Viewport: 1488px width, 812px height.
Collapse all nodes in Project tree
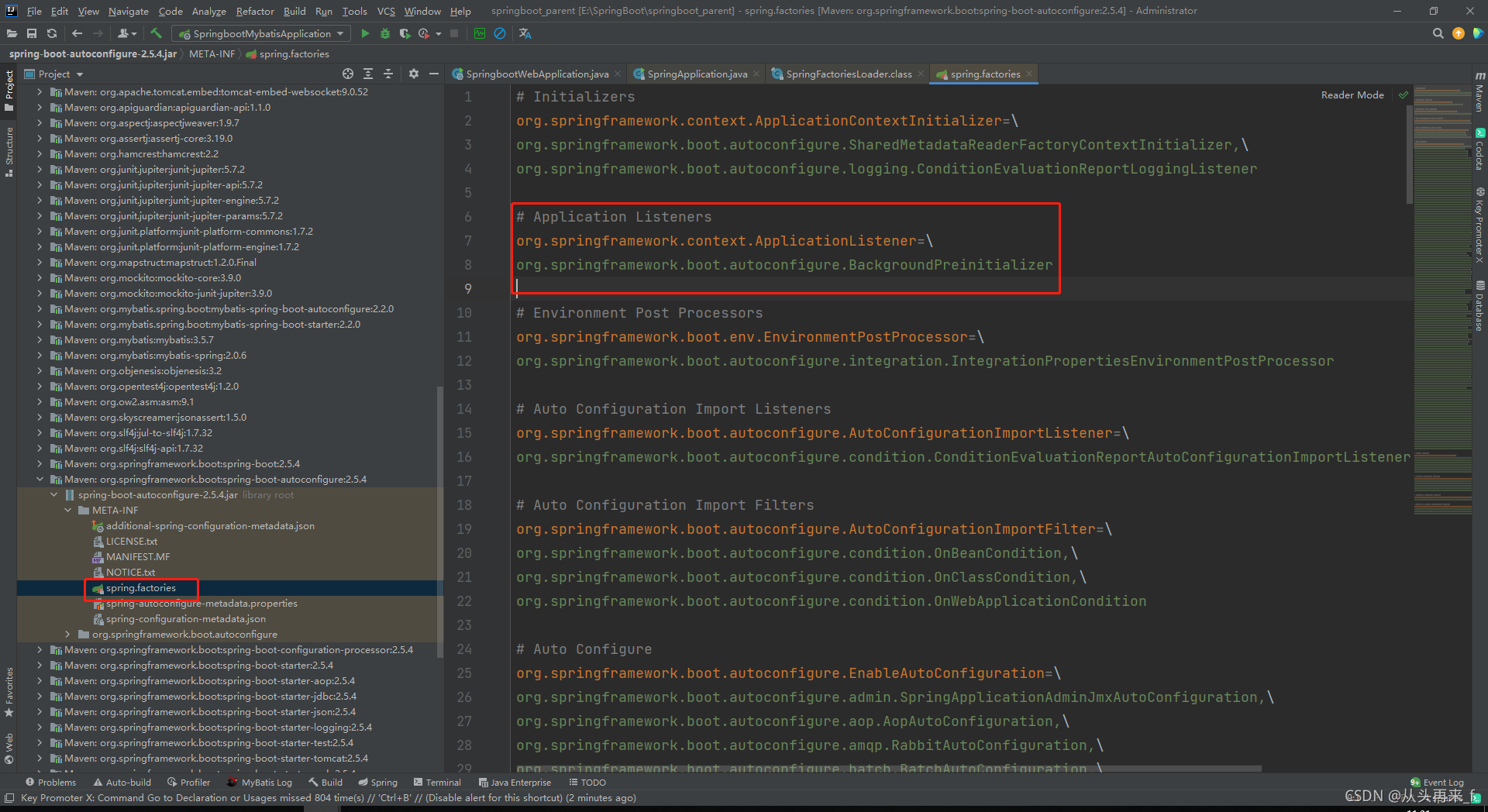point(388,74)
